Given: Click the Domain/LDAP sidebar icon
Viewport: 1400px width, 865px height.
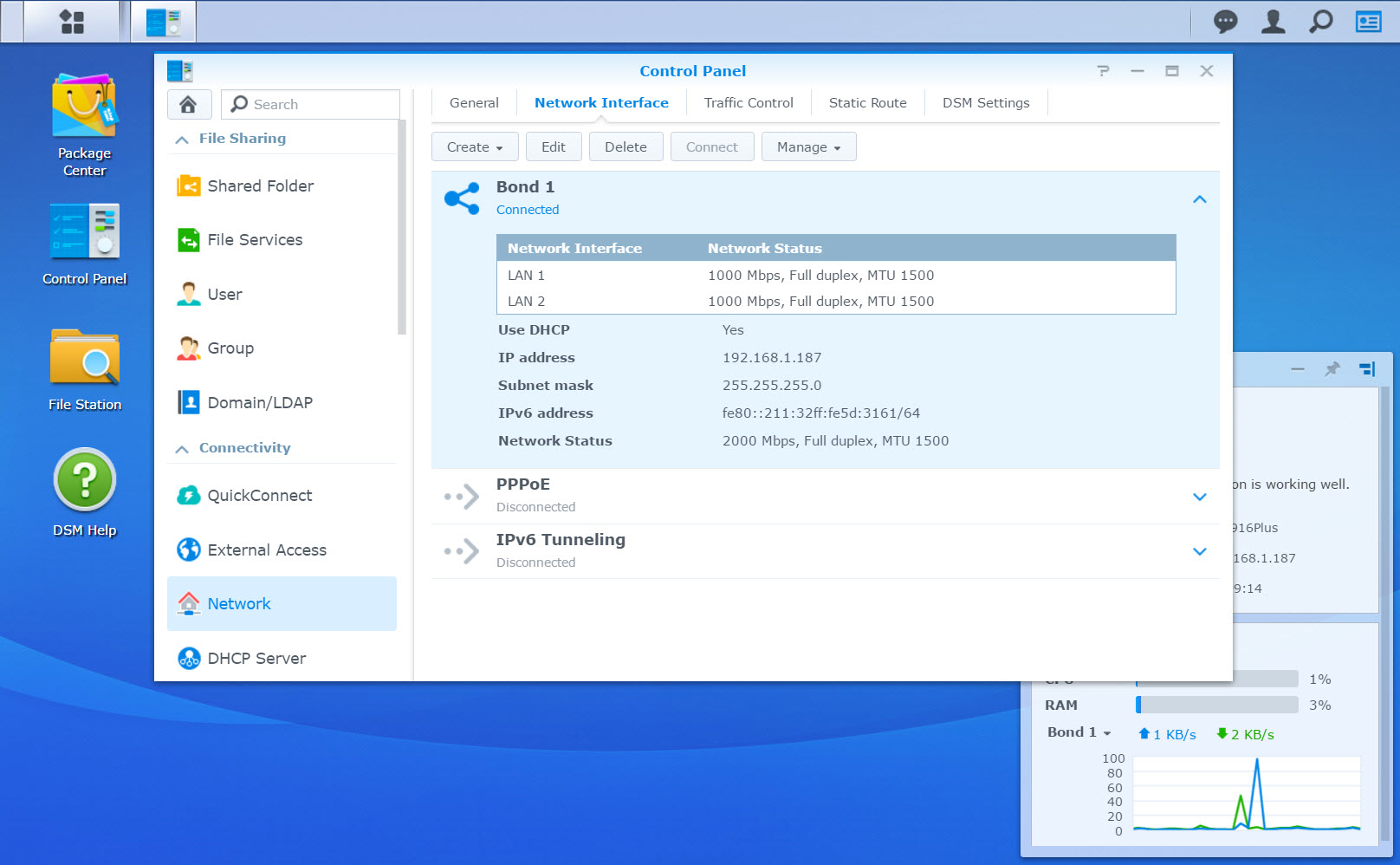Looking at the screenshot, I should coord(188,402).
